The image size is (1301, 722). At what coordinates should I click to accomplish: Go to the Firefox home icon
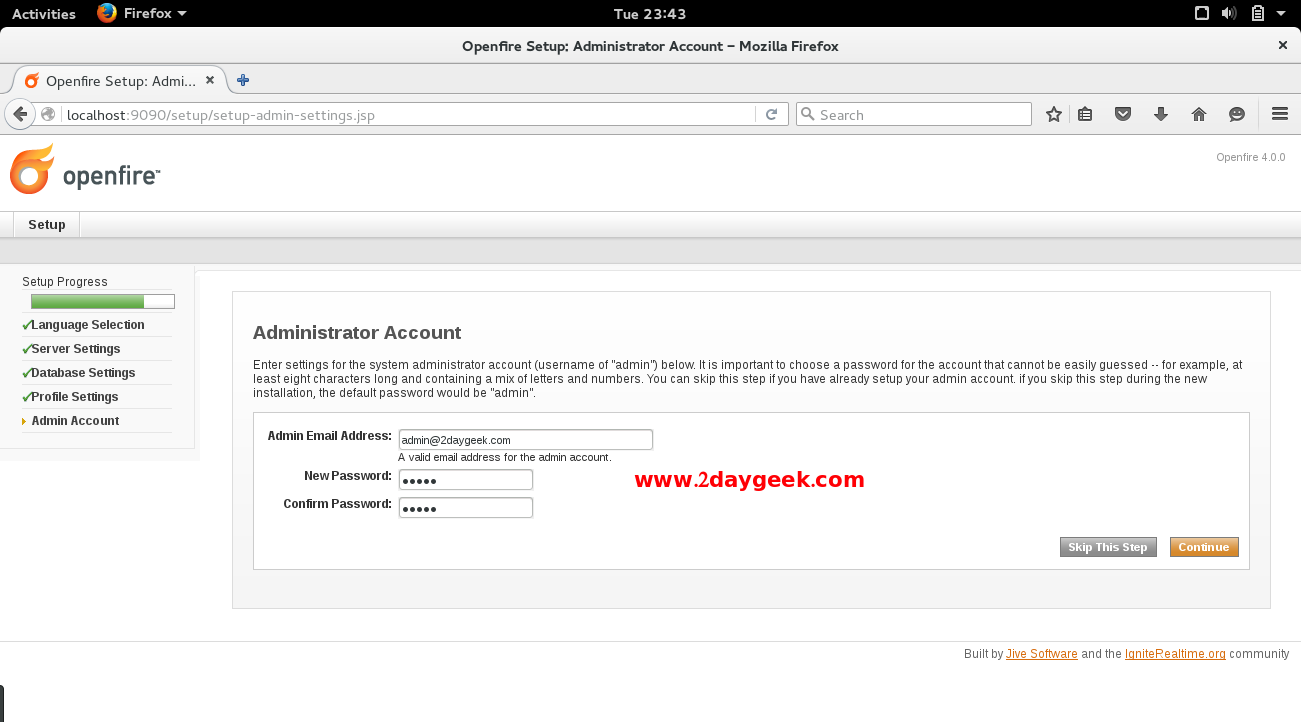point(1199,114)
